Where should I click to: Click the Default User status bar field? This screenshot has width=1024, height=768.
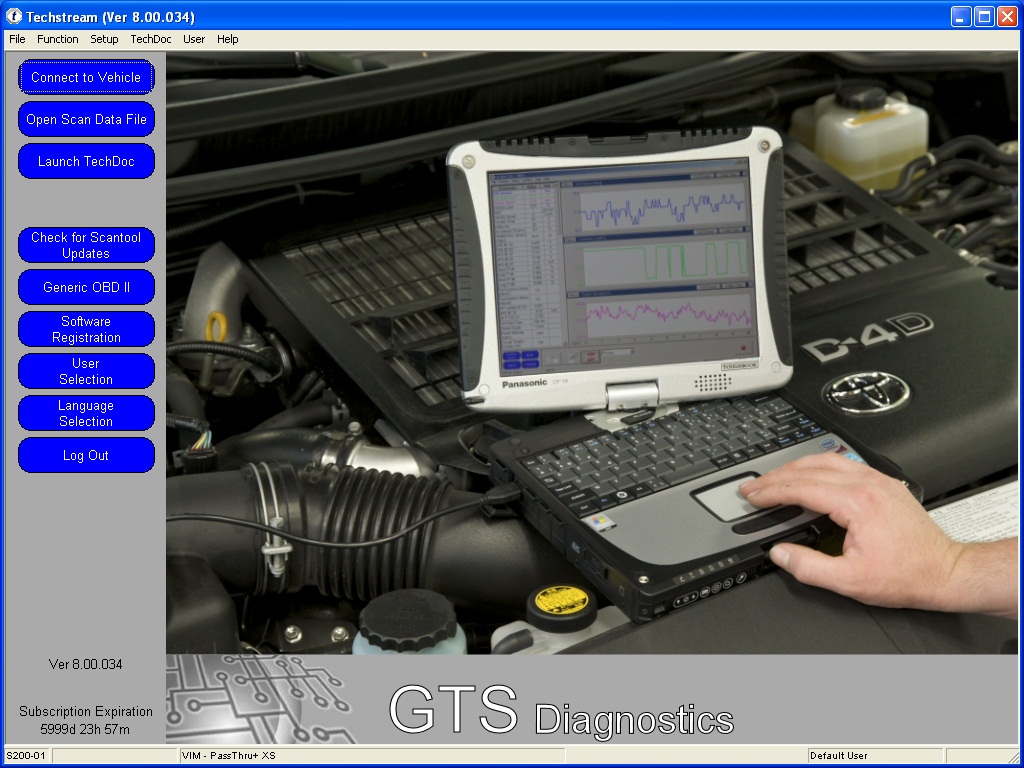(874, 756)
